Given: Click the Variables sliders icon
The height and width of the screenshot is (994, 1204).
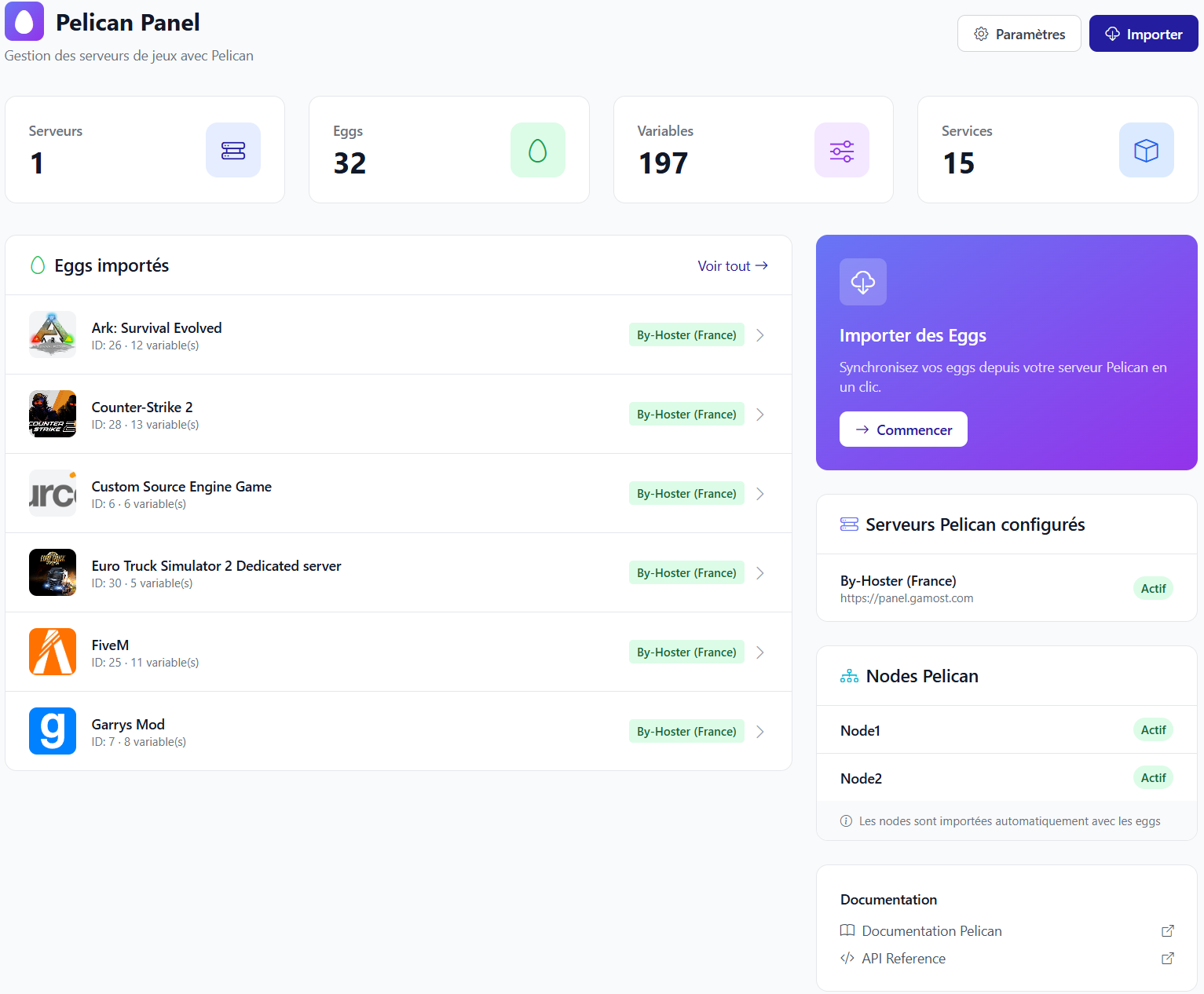Looking at the screenshot, I should click(x=841, y=150).
